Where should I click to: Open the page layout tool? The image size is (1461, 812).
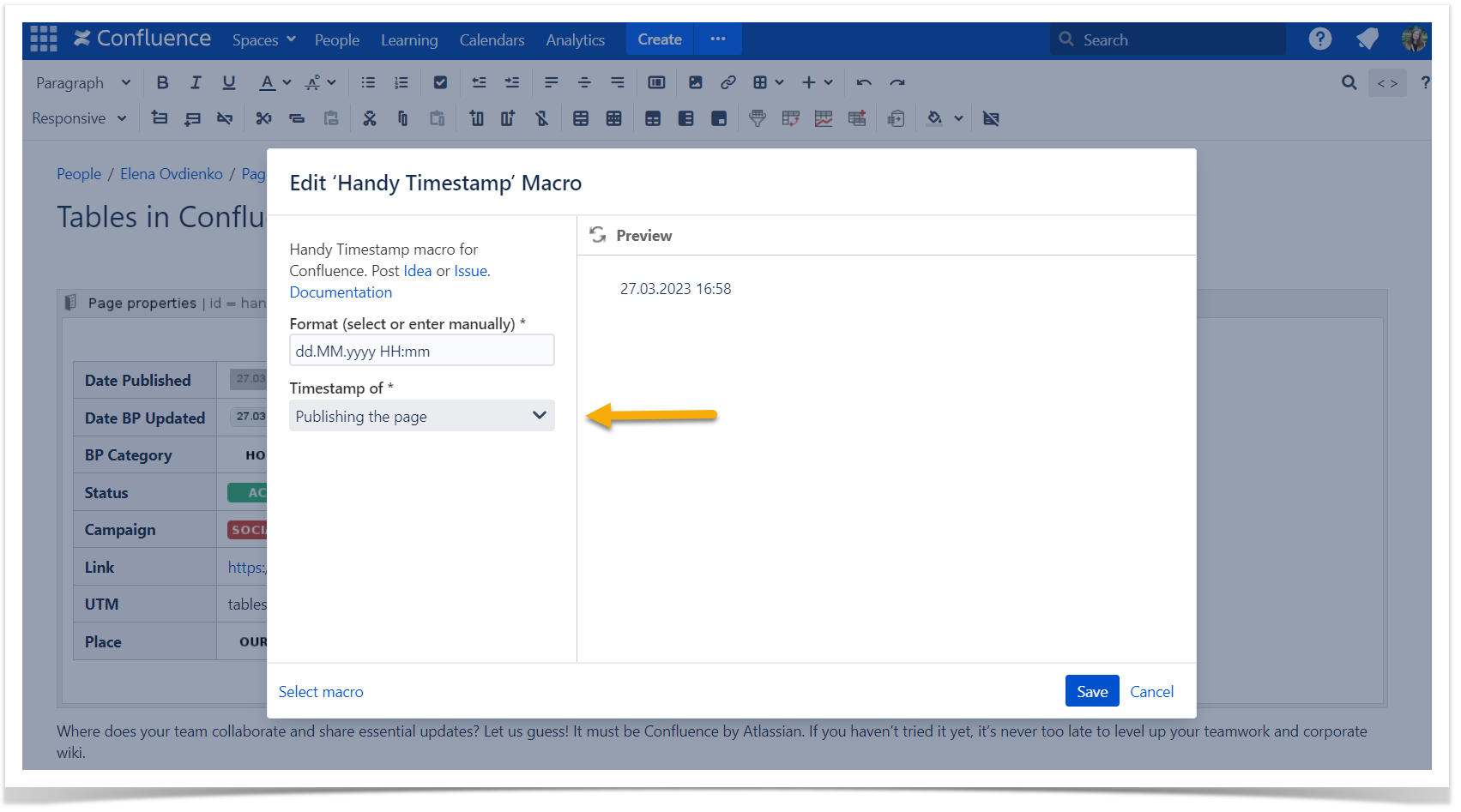tap(656, 82)
